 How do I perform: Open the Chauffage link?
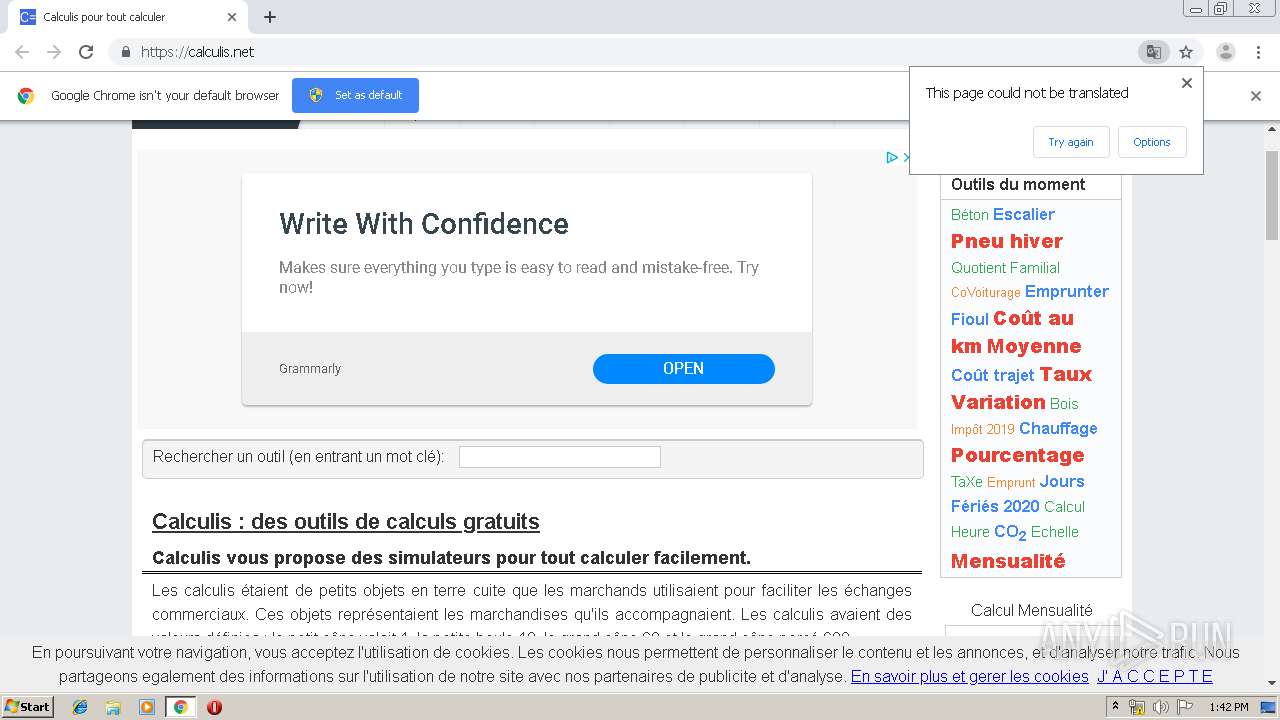[x=1058, y=428]
